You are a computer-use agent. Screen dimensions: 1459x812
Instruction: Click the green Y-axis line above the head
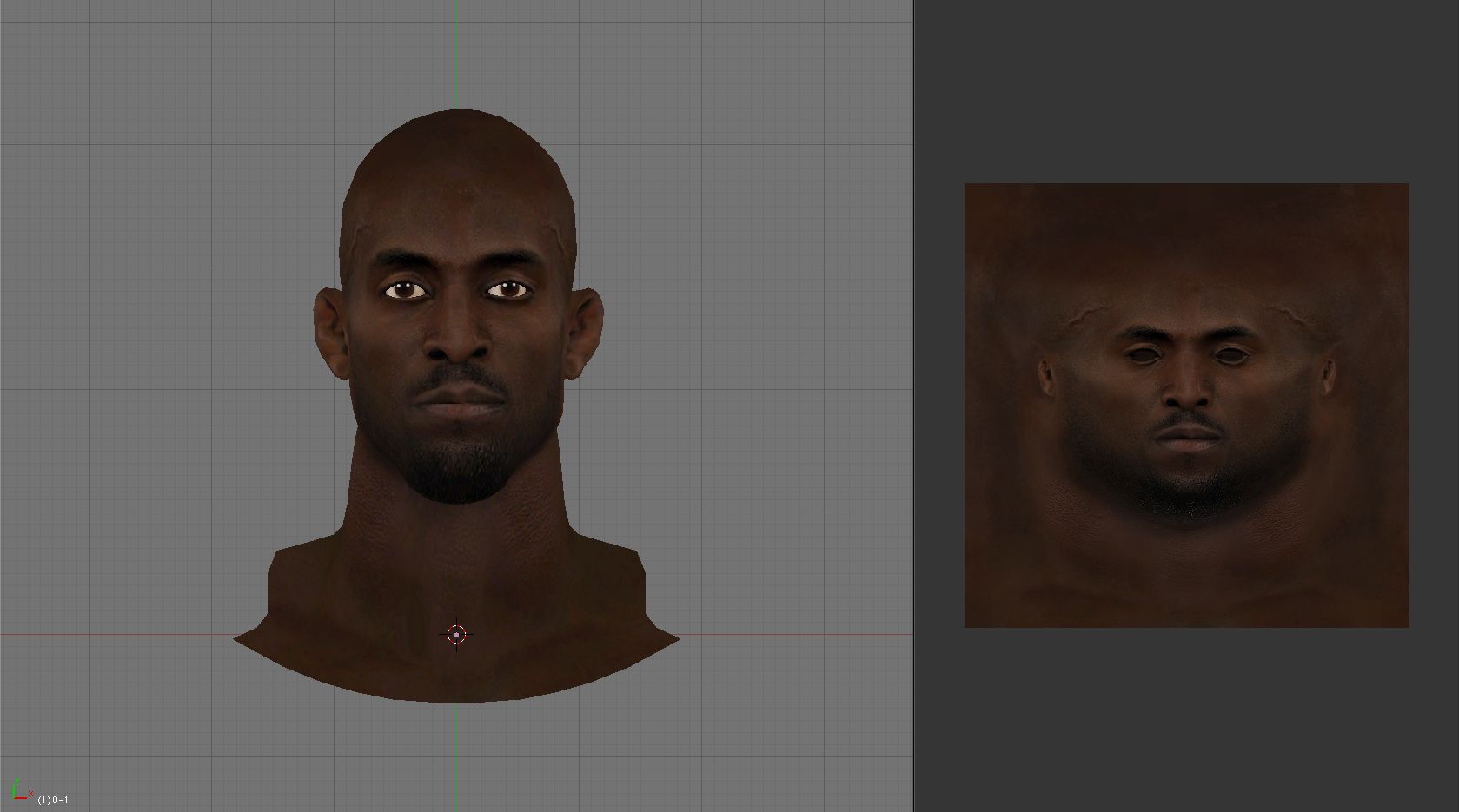456,52
